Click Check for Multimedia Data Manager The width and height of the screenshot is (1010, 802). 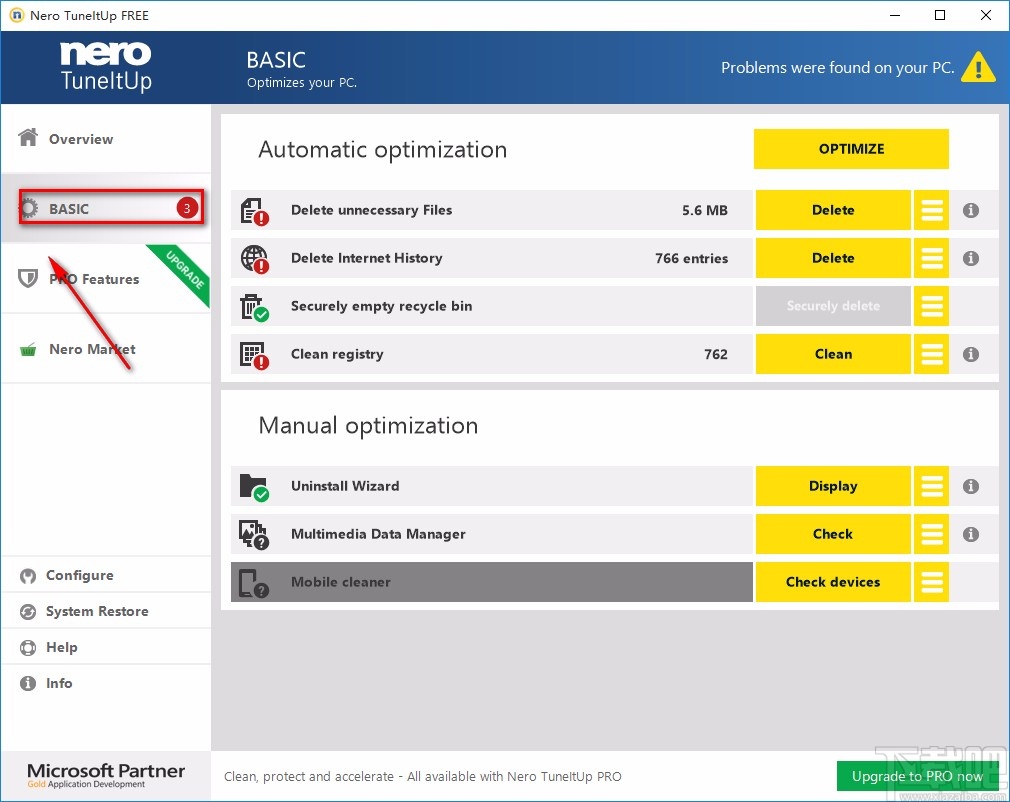[x=833, y=534]
